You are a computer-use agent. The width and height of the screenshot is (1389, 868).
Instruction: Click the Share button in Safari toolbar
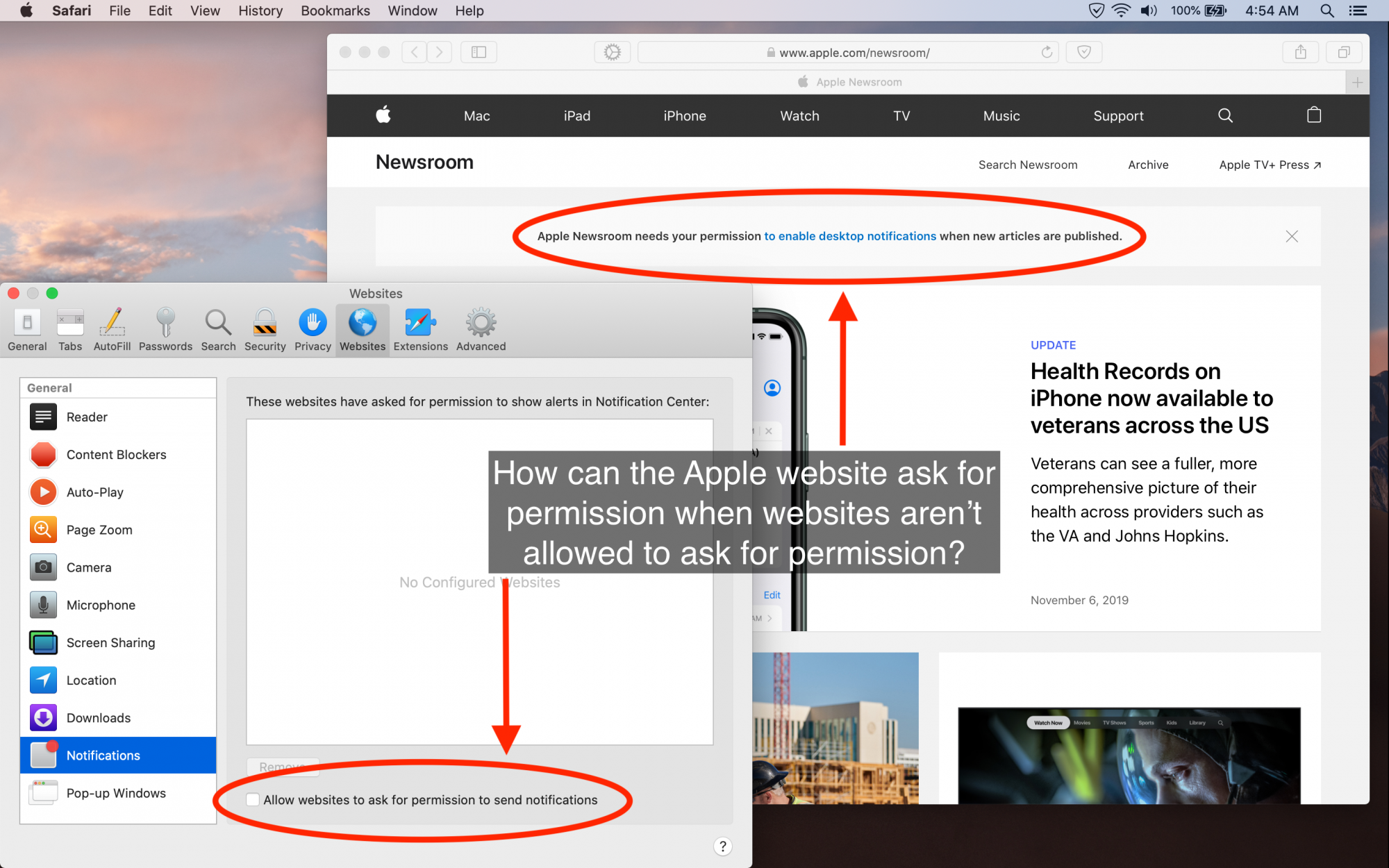pos(1300,52)
